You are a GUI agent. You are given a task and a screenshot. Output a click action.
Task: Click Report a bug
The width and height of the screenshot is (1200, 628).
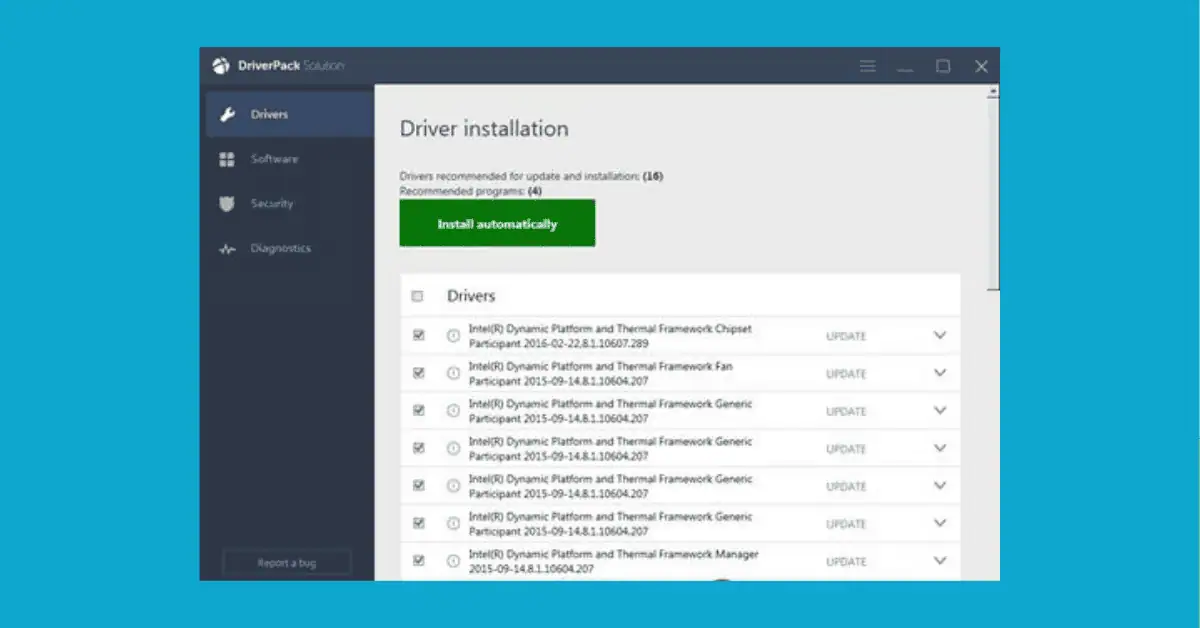(286, 562)
